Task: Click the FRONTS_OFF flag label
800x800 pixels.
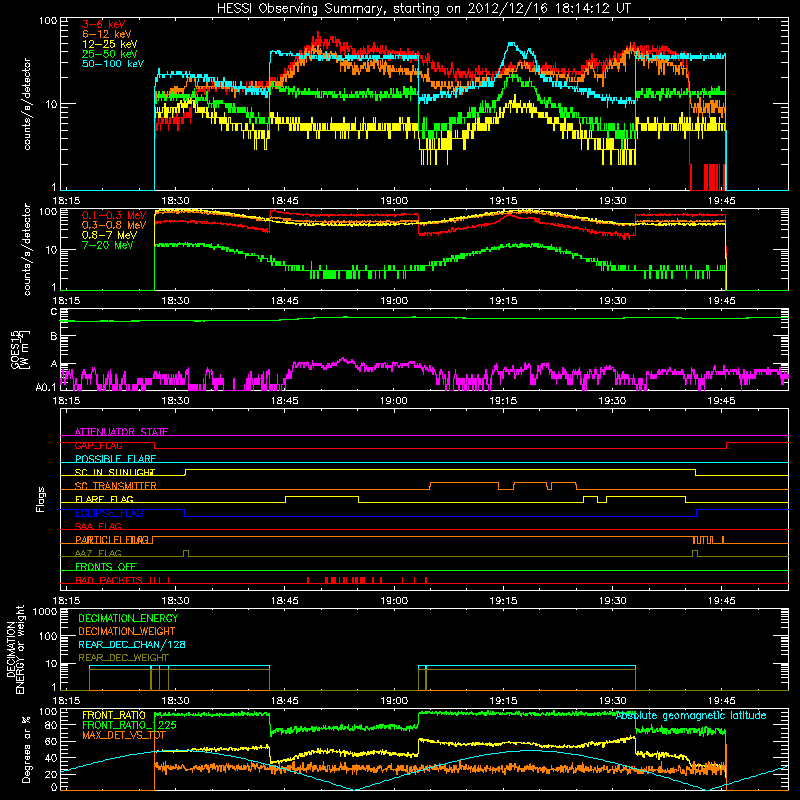Action: point(106,567)
